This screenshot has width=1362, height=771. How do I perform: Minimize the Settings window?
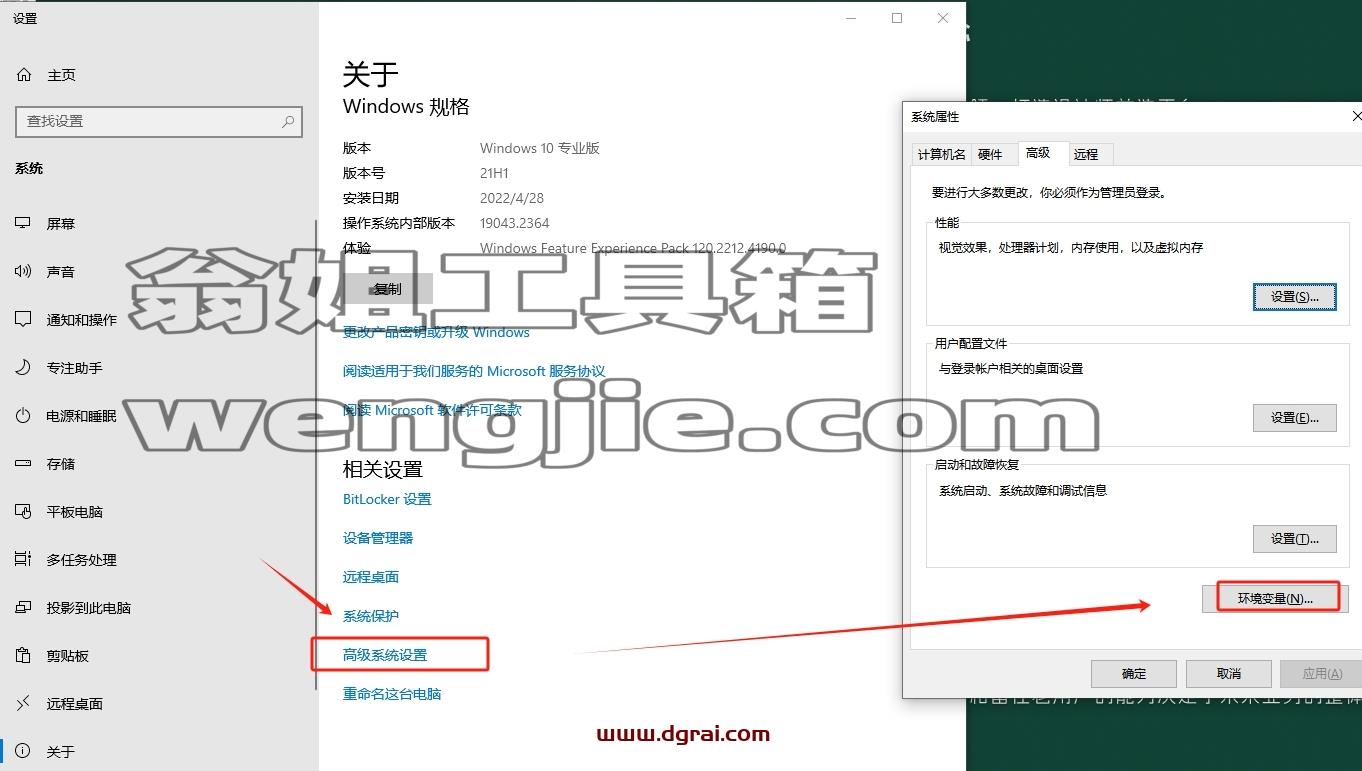tap(851, 18)
